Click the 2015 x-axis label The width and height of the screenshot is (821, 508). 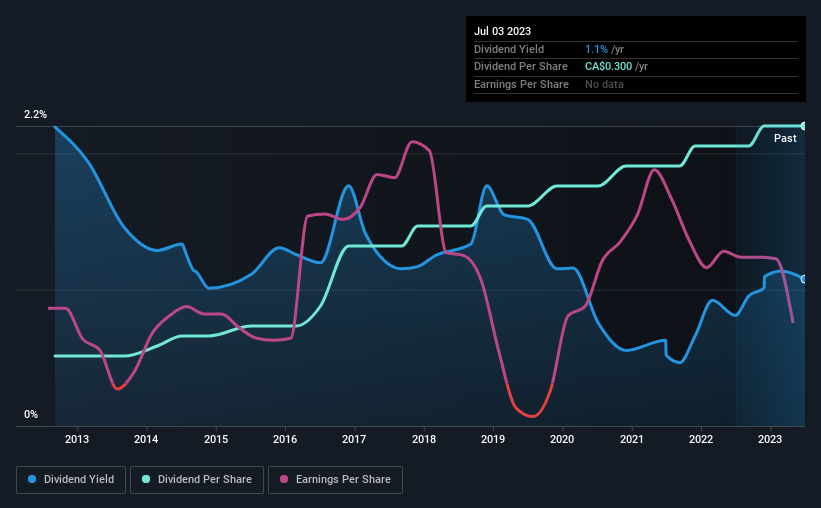click(x=216, y=439)
